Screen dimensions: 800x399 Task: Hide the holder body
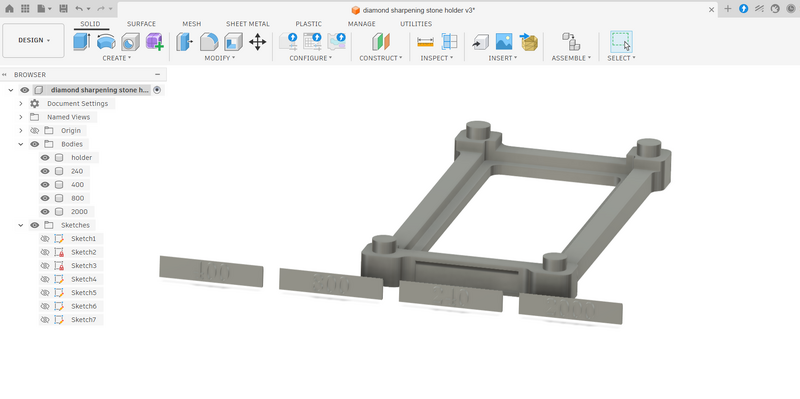pyautogui.click(x=45, y=158)
